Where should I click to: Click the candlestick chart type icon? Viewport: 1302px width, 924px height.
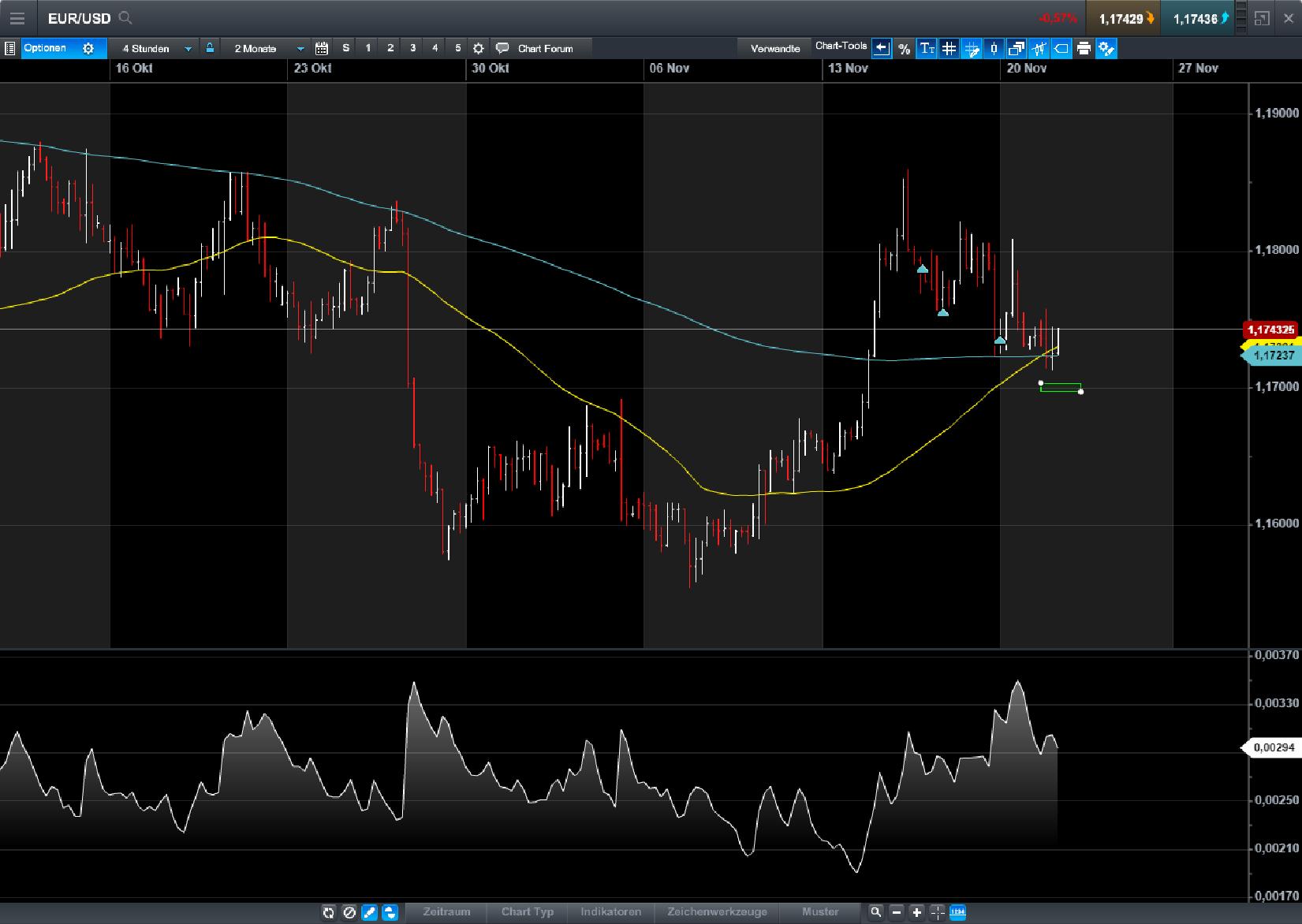point(994,49)
